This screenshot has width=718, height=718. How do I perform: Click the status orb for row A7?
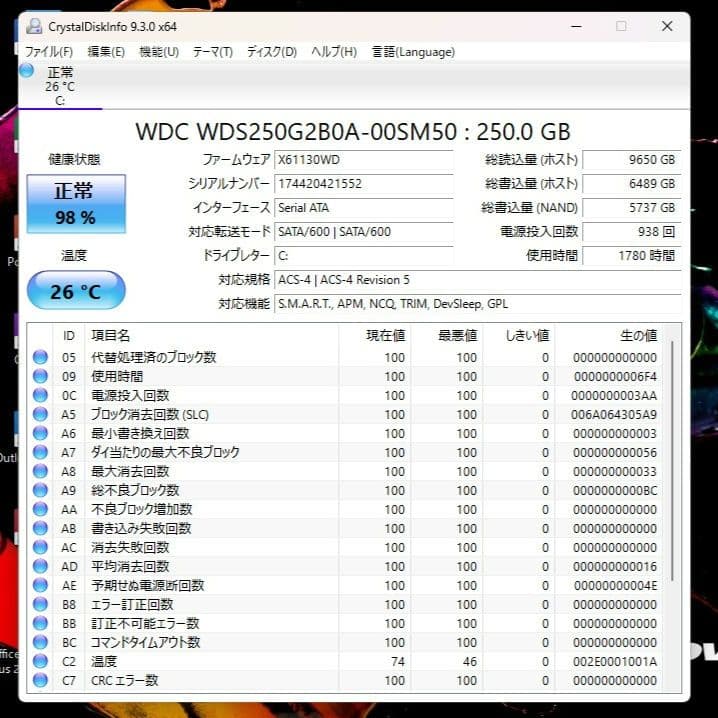(x=40, y=452)
